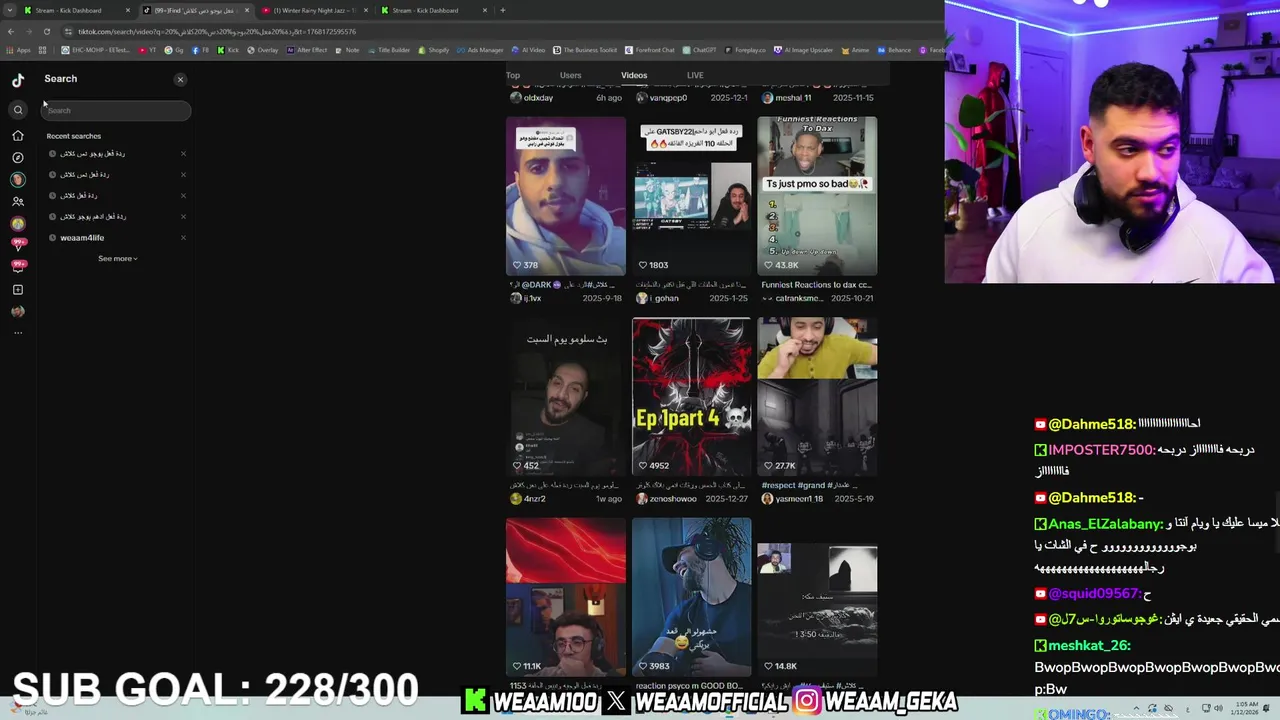Open the Title Builder bookmark
1280x720 pixels.
[x=389, y=50]
